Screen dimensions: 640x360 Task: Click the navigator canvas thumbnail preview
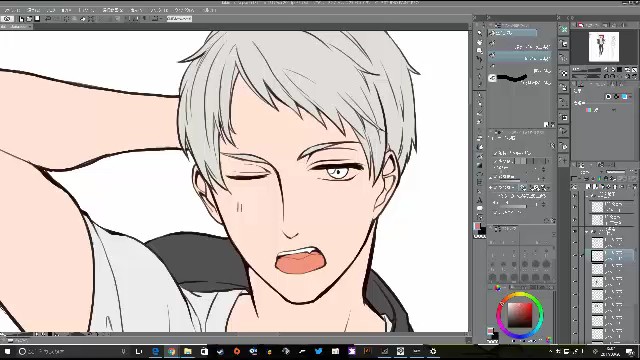(604, 47)
